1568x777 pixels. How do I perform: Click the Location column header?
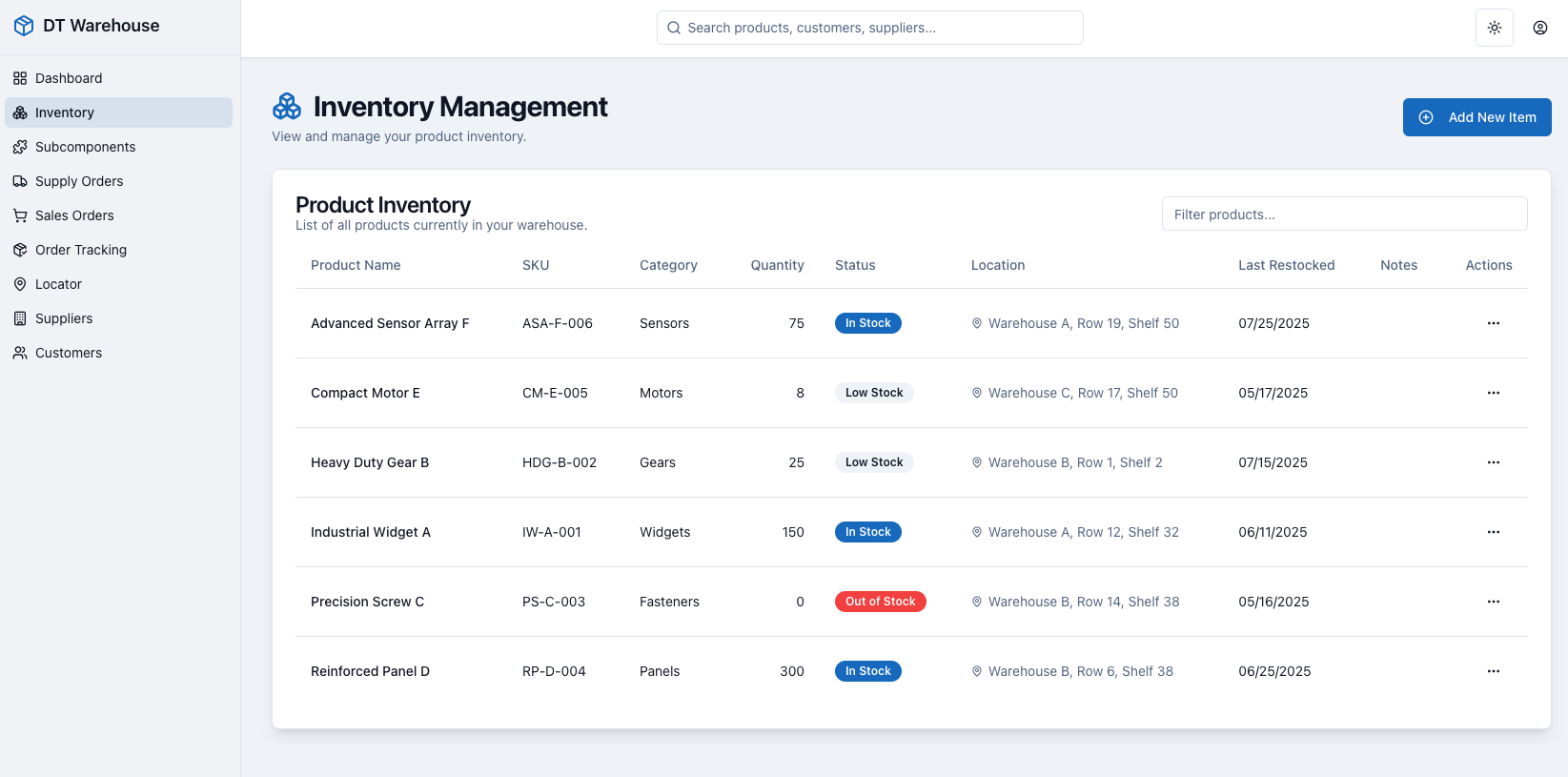[998, 265]
